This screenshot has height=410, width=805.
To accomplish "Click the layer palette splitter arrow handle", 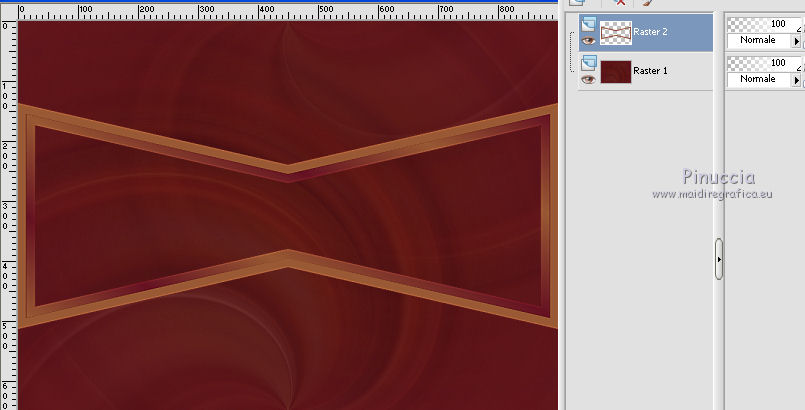I will tap(719, 259).
